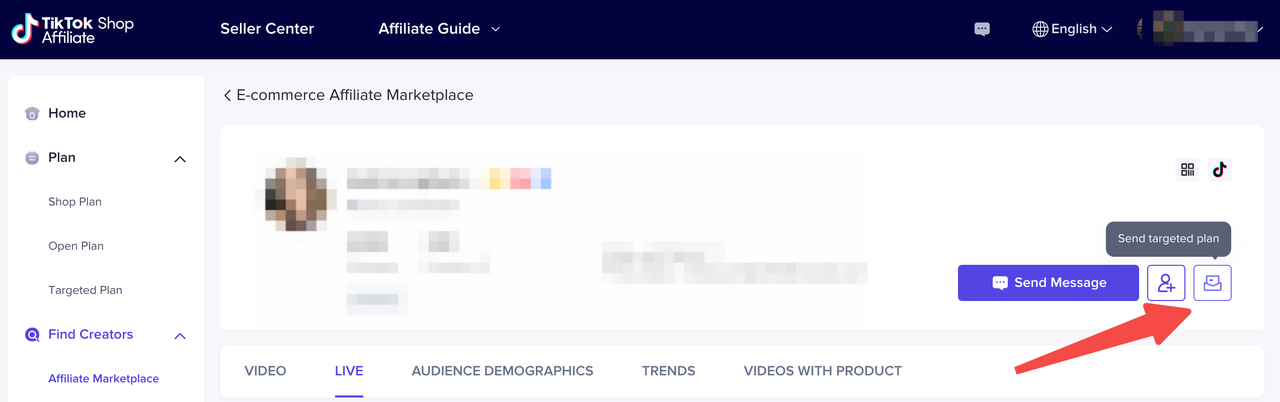Click the creator's profile avatar

point(294,194)
